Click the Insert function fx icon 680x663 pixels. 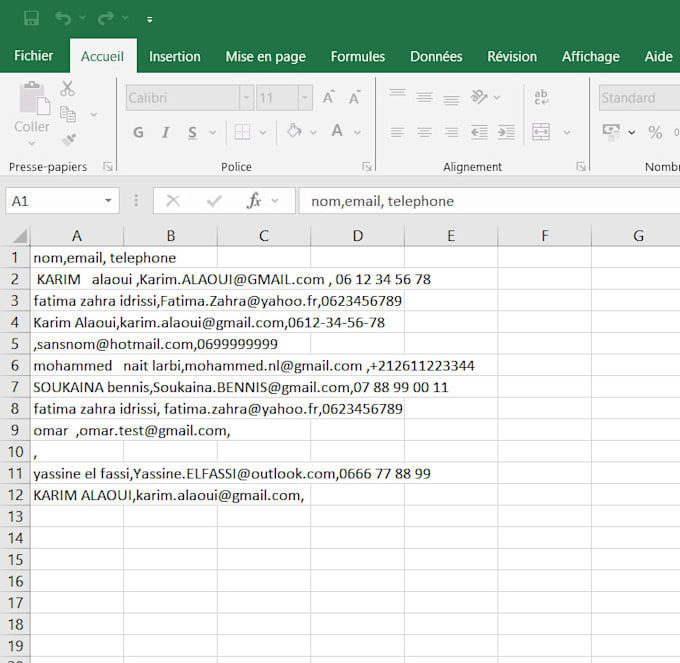[254, 201]
